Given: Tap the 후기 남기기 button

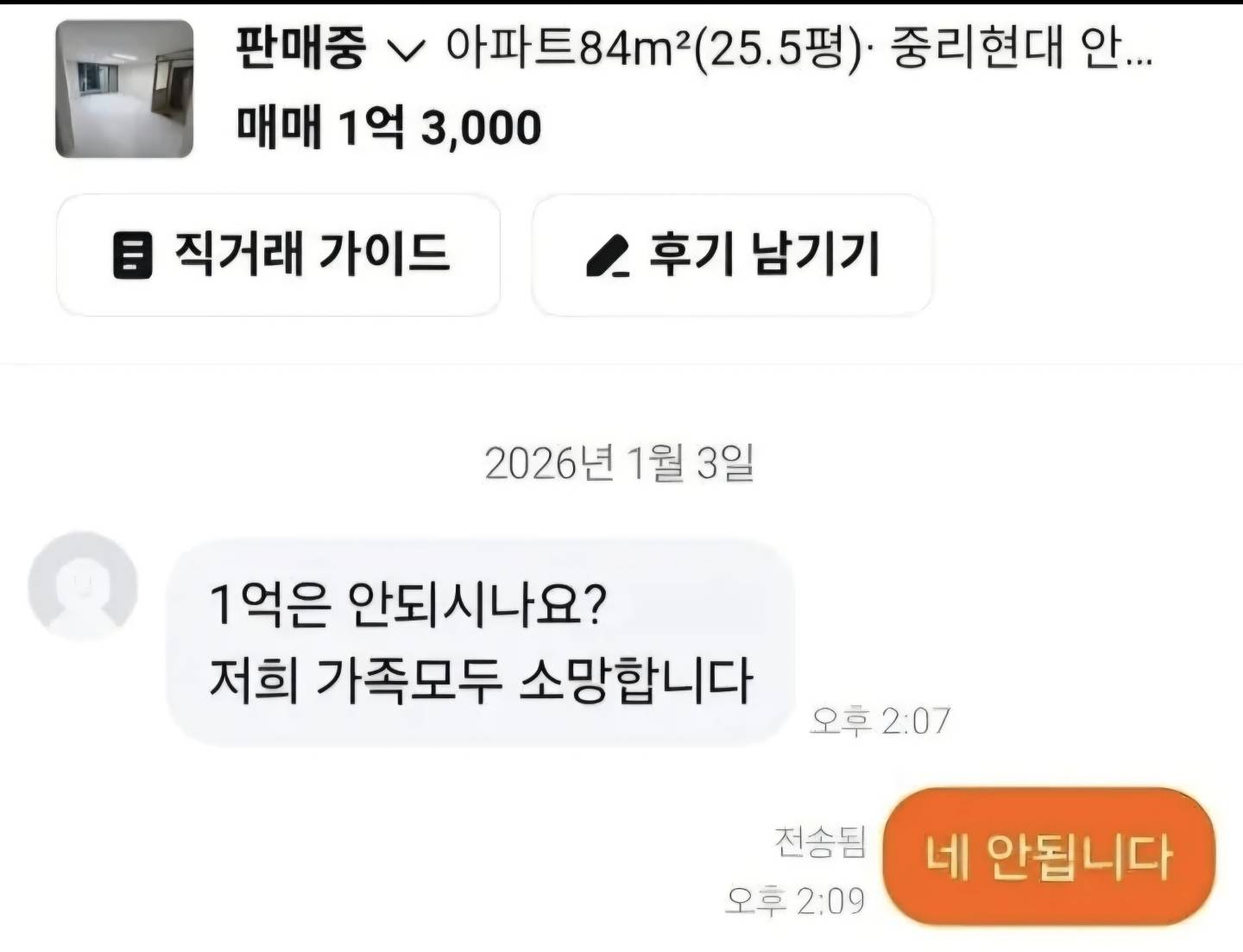Looking at the screenshot, I should point(732,255).
